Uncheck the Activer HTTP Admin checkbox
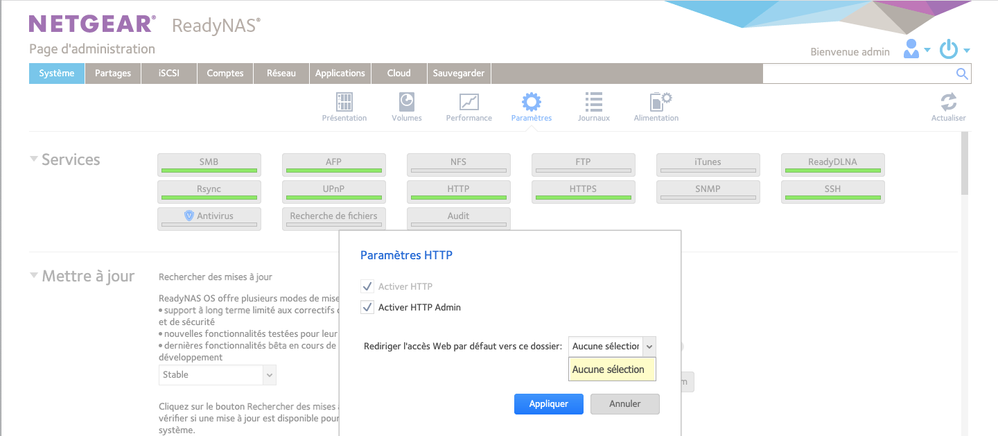 pos(367,307)
